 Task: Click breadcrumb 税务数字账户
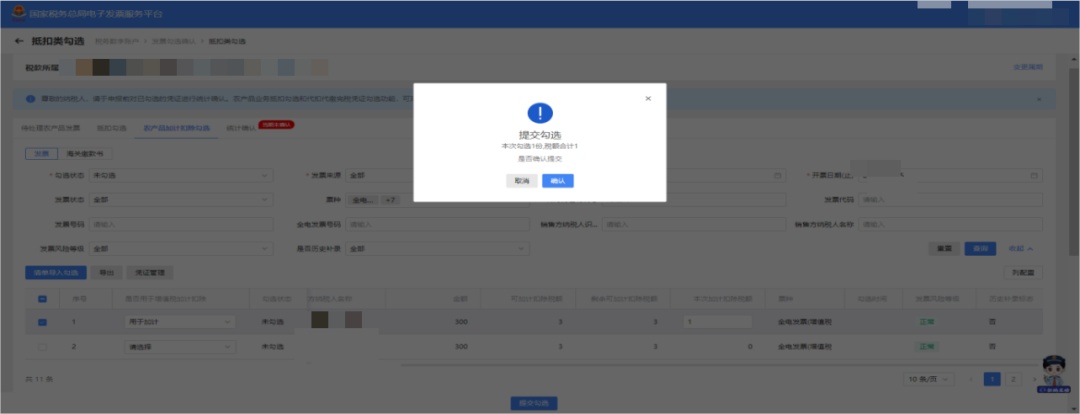point(116,42)
